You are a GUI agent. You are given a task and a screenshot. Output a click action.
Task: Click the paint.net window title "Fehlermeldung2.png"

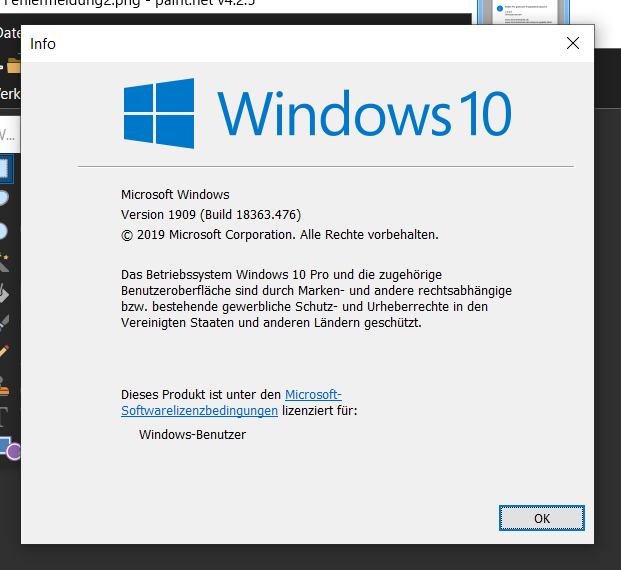(72, 3)
